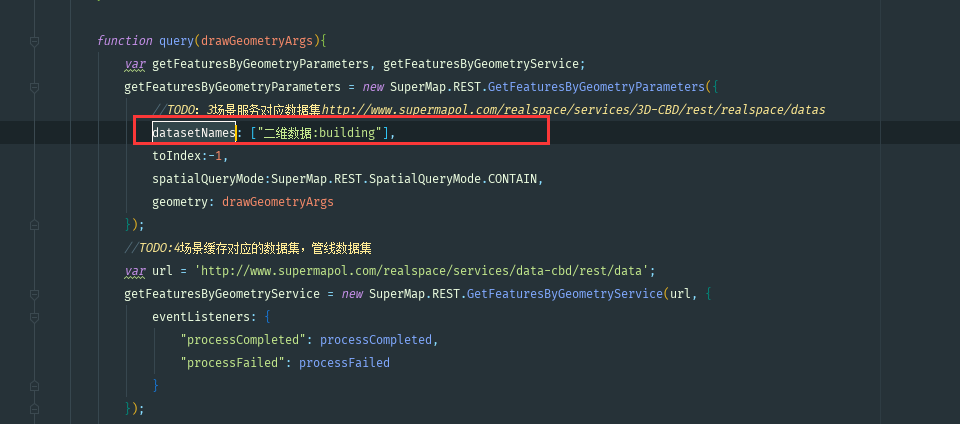Collapse fold marker on GetFeaturesByGeometryService constructor line
Image resolution: width=960 pixels, height=424 pixels.
pos(34,294)
